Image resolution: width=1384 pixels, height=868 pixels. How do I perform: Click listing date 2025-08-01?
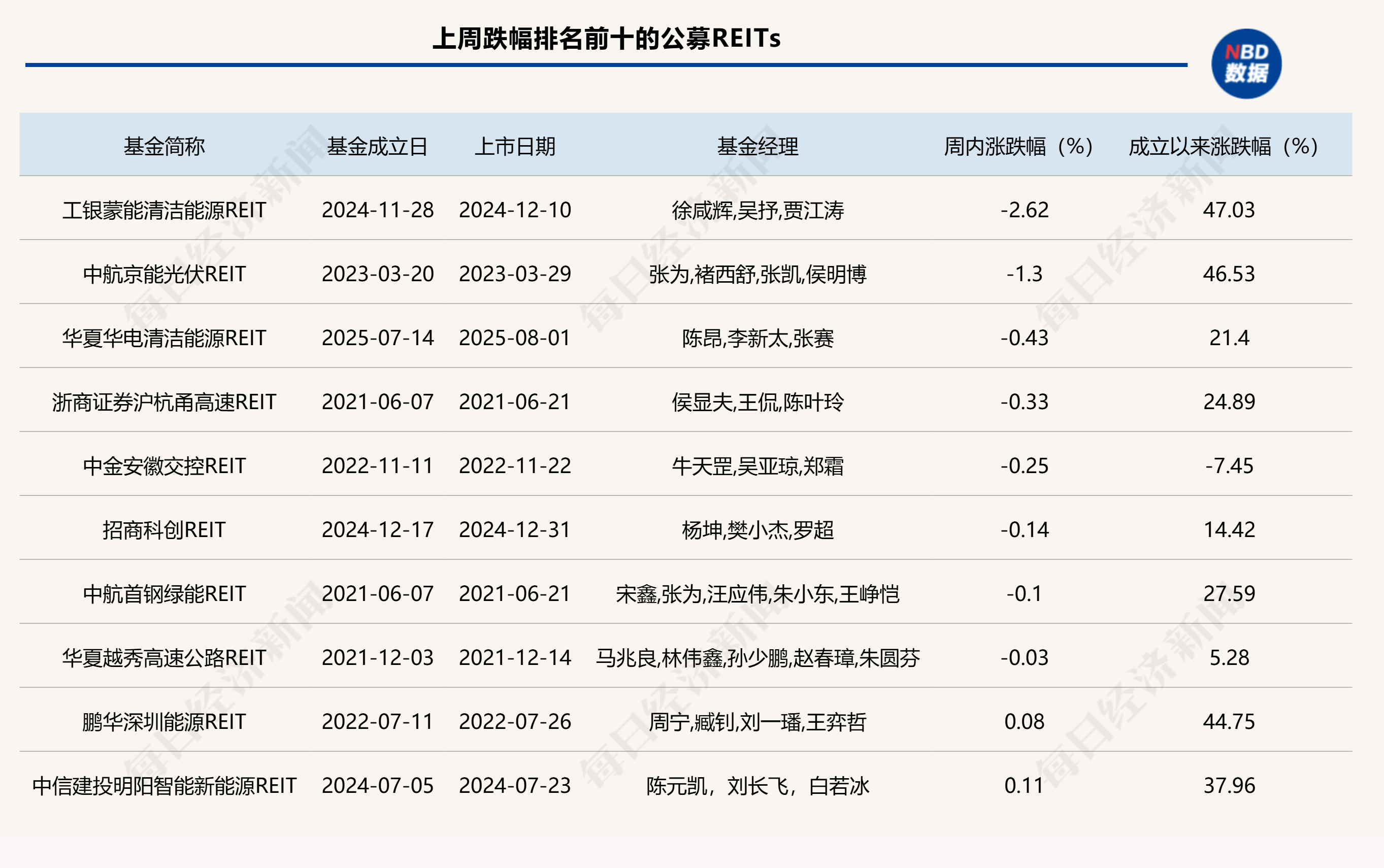515,338
